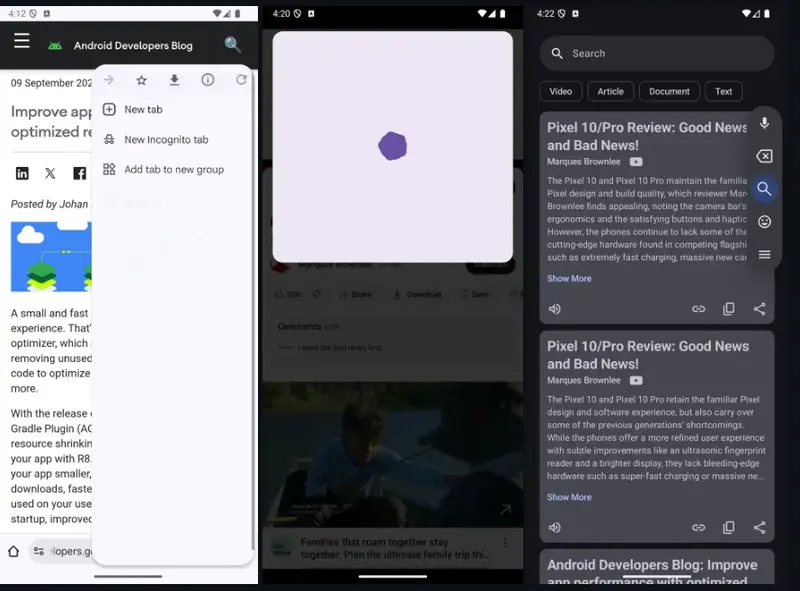Choose New Incognito tab from the menu
Image resolution: width=800 pixels, height=591 pixels.
point(166,140)
